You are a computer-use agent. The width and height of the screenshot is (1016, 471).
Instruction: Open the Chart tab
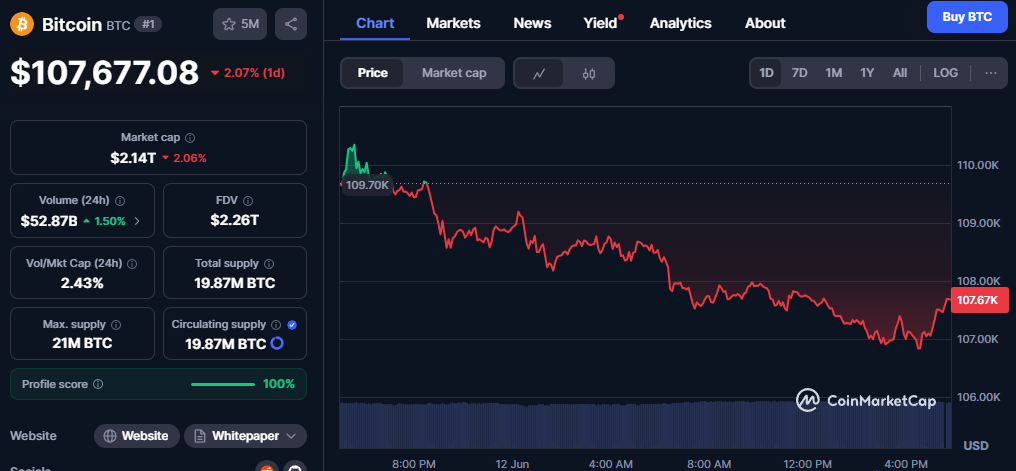point(375,23)
